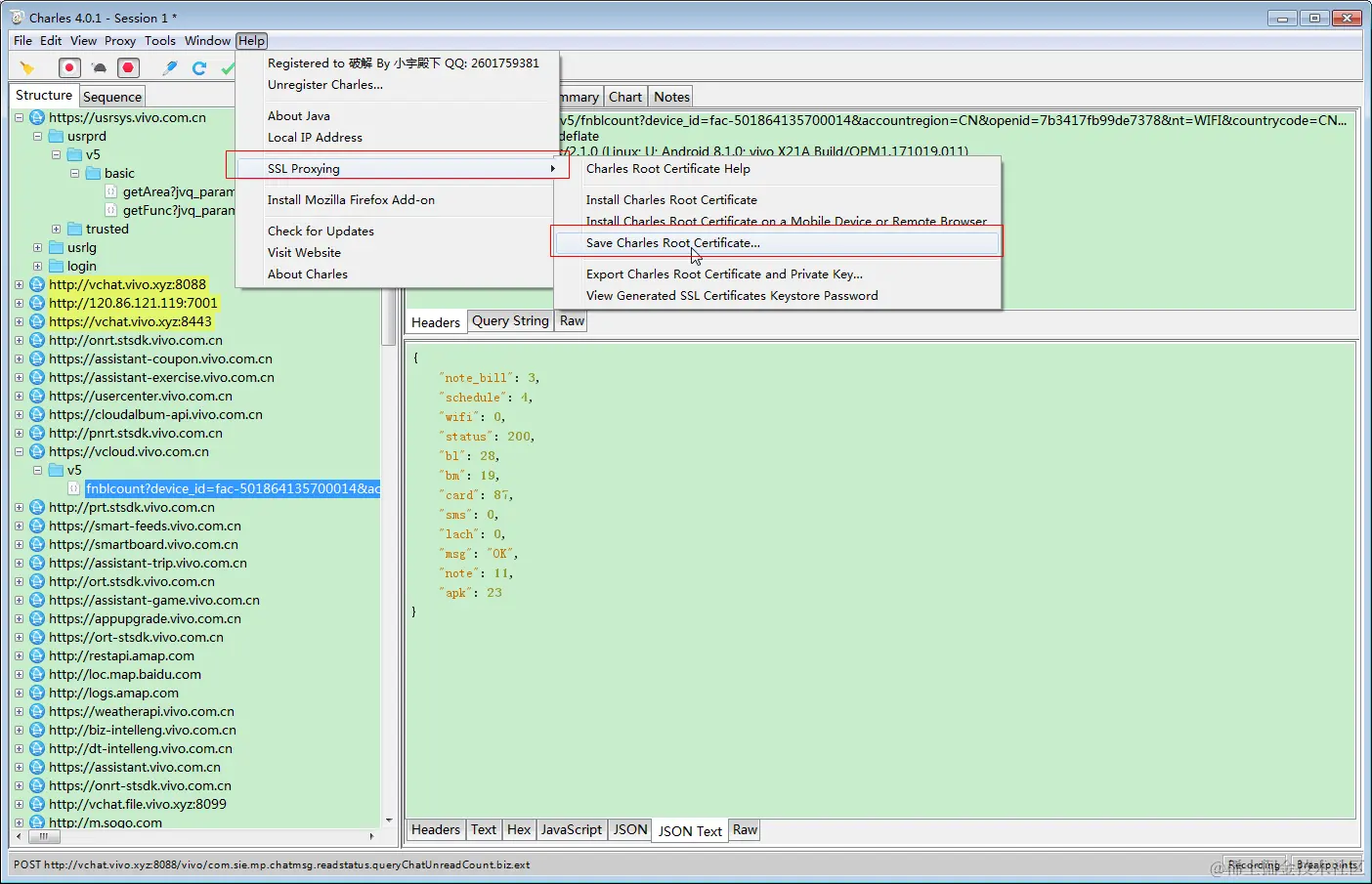Click the document icon beside getArea?jvq_param
The height and width of the screenshot is (884, 1372).
[111, 191]
